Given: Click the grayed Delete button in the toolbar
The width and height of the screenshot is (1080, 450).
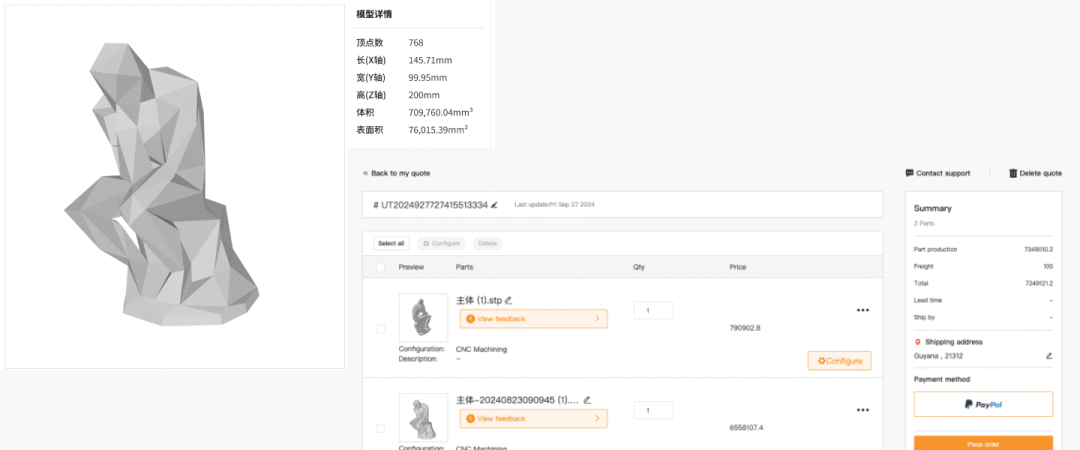Looking at the screenshot, I should (487, 243).
